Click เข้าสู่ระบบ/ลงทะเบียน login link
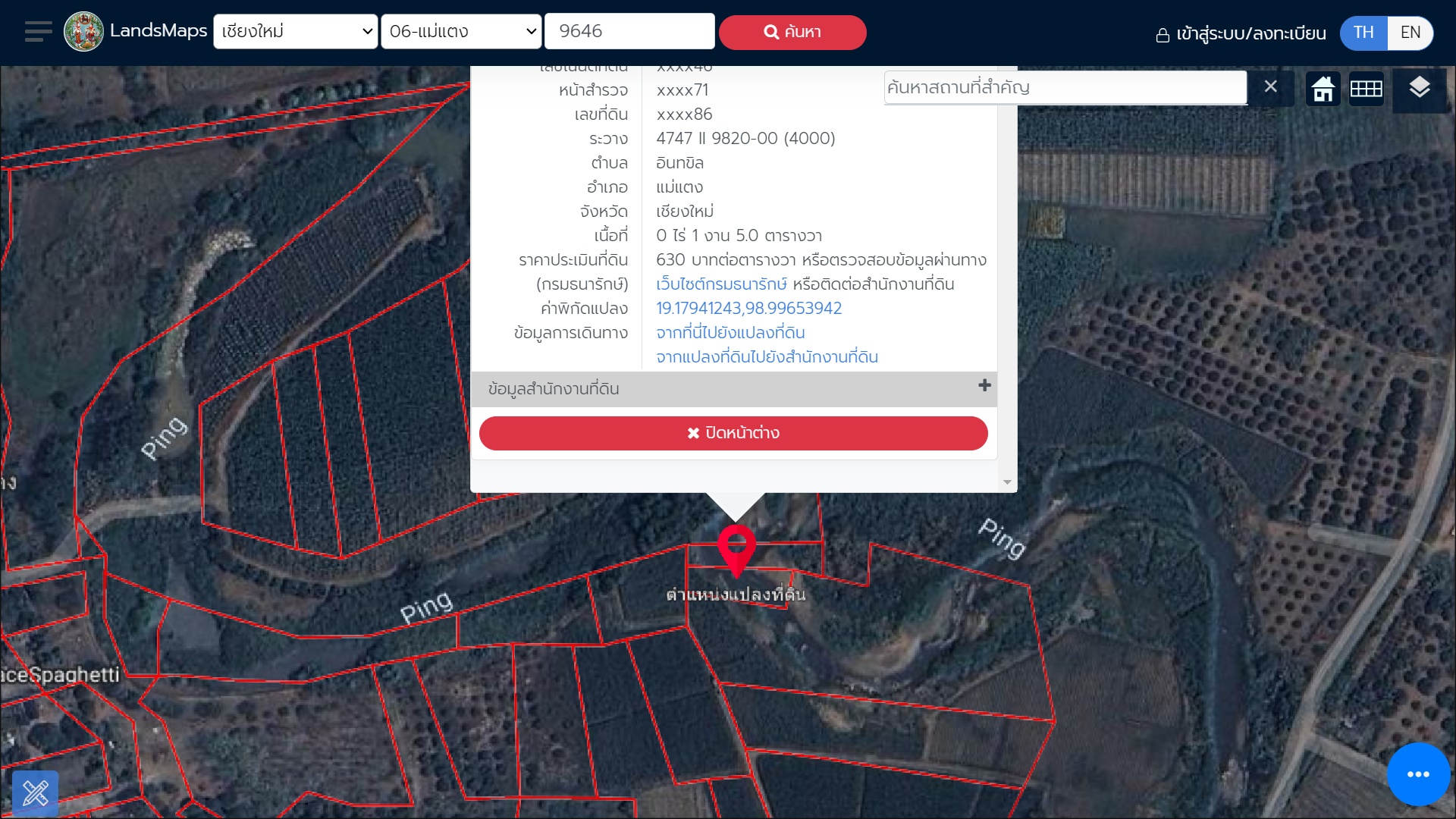1456x819 pixels. 1241,33
